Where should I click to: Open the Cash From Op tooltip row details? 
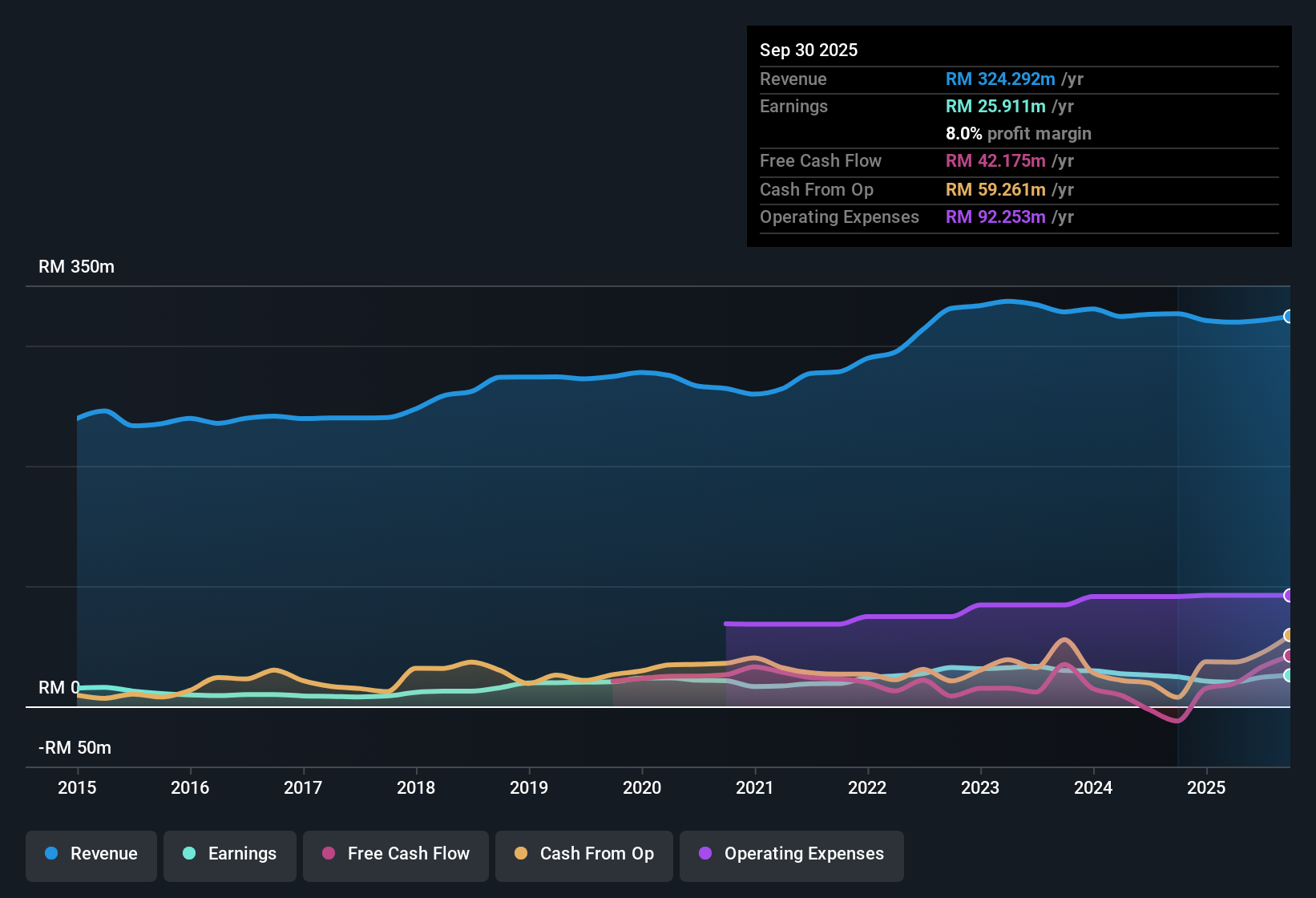coord(1018,190)
